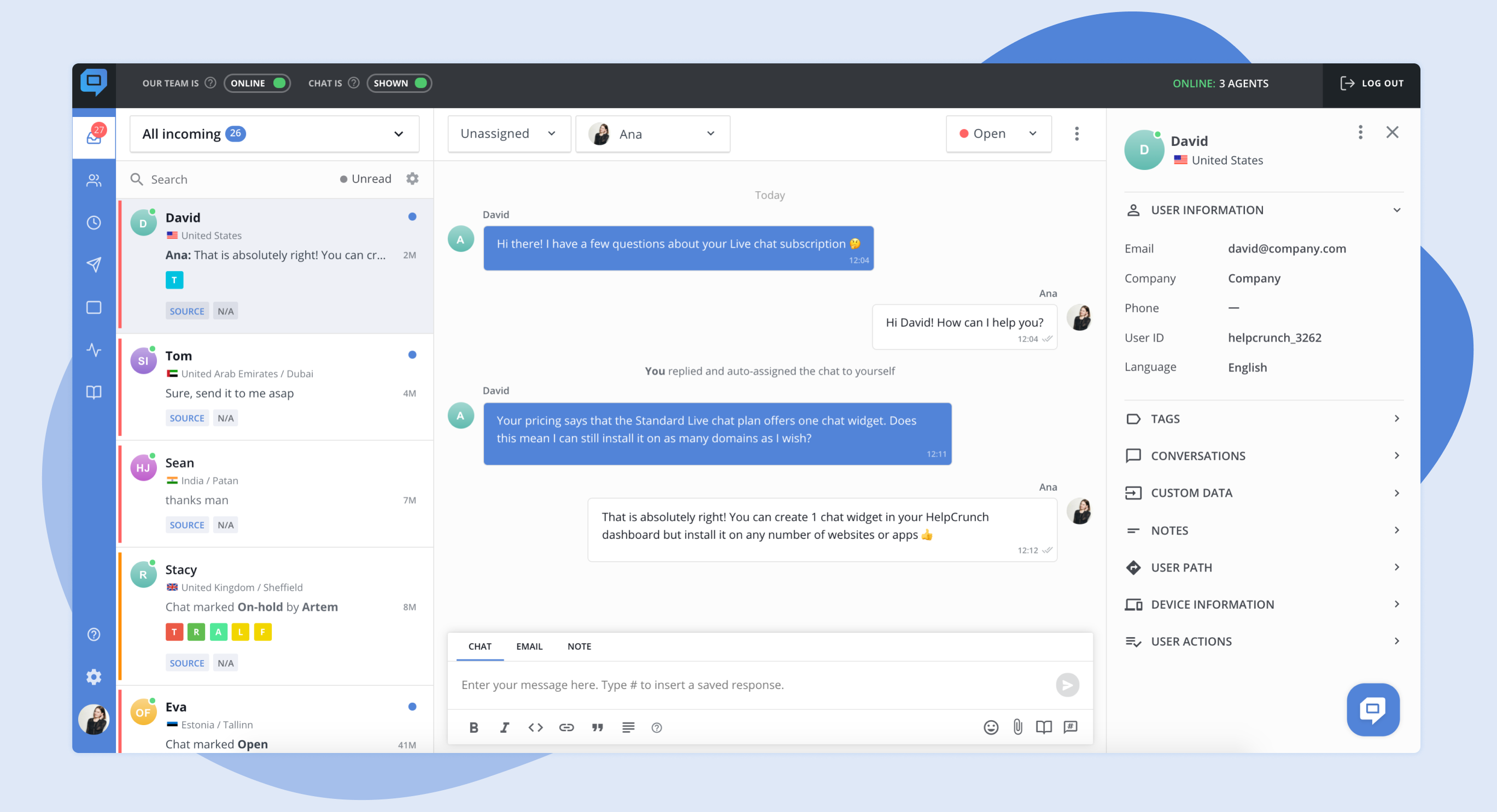Switch to the NOTE compose tab
Viewport: 1497px width, 812px height.
tap(578, 645)
